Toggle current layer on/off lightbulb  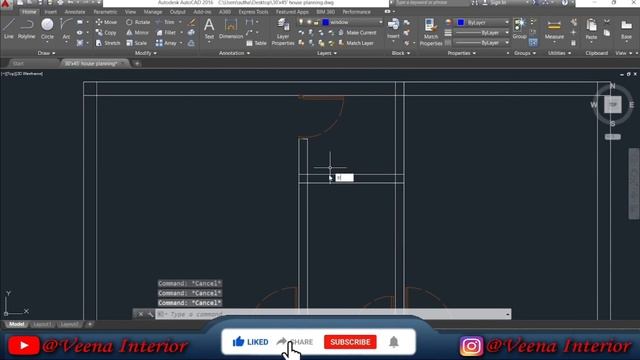301,22
